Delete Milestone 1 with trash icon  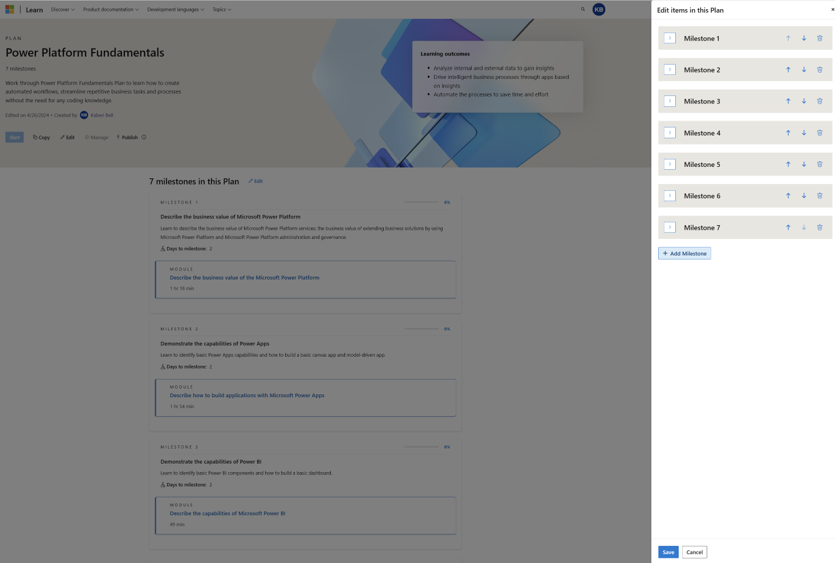(820, 38)
